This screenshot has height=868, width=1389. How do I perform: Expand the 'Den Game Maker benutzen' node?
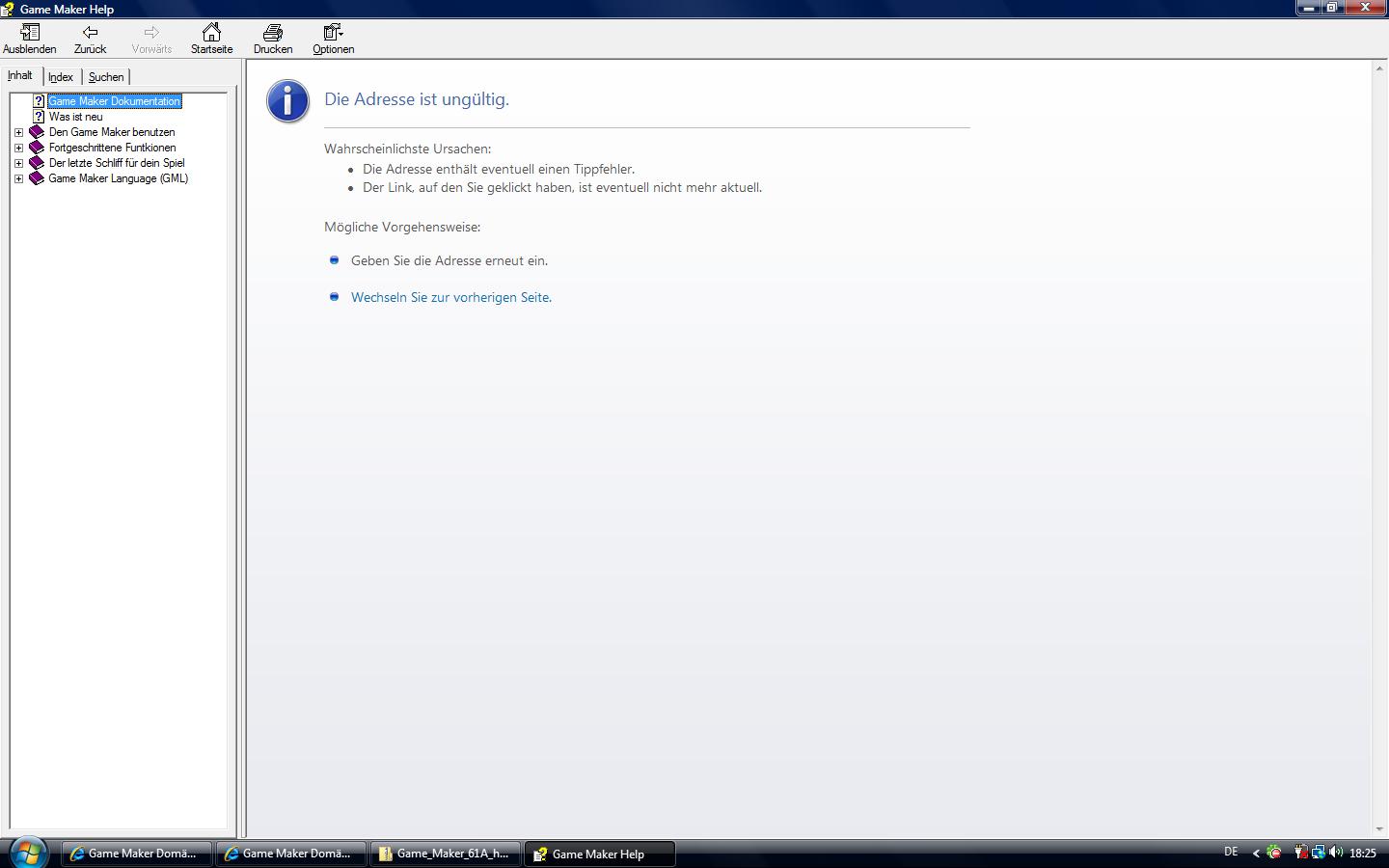tap(18, 132)
